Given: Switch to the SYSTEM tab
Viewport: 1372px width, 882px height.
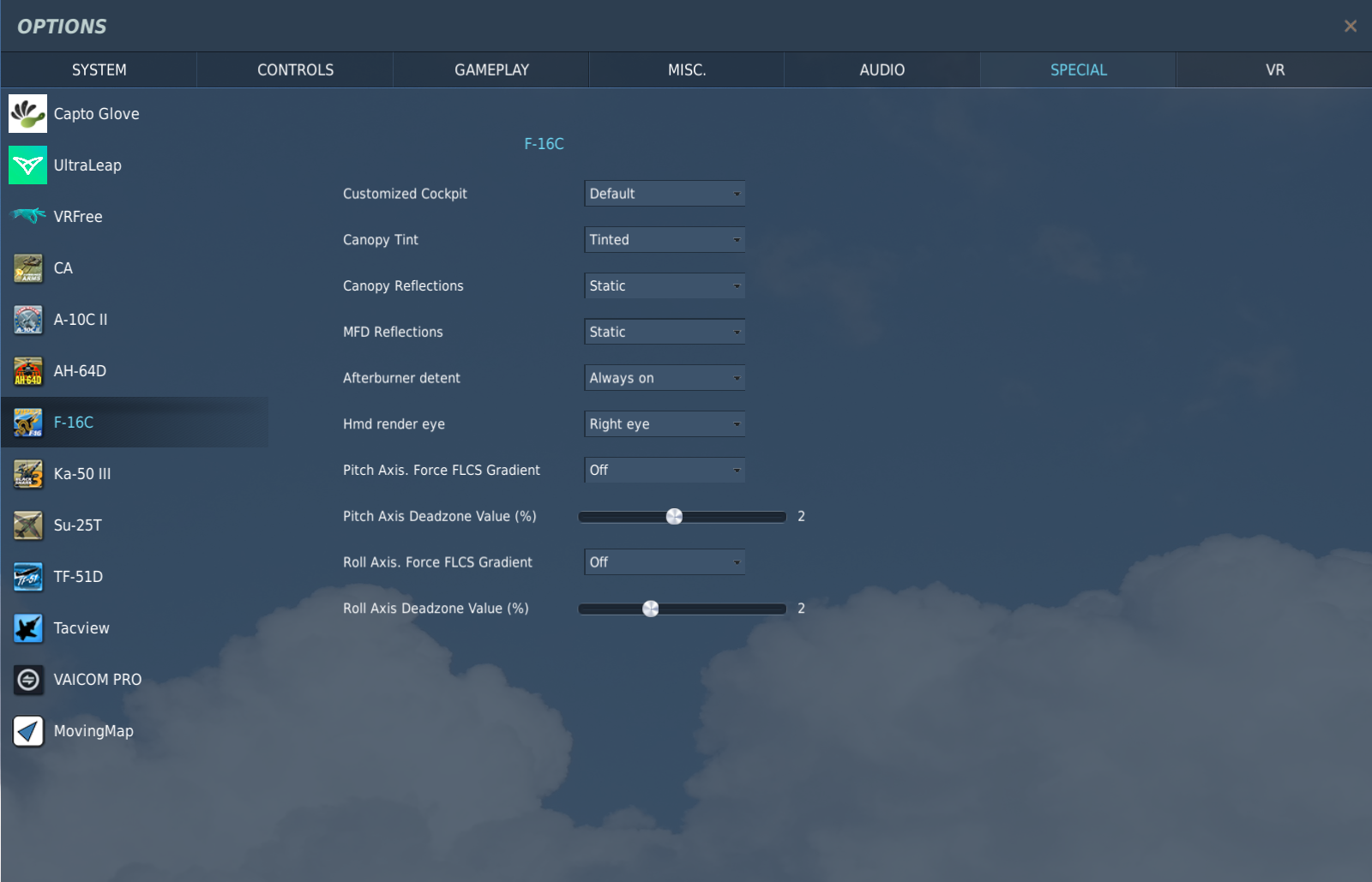Looking at the screenshot, I should [x=99, y=69].
